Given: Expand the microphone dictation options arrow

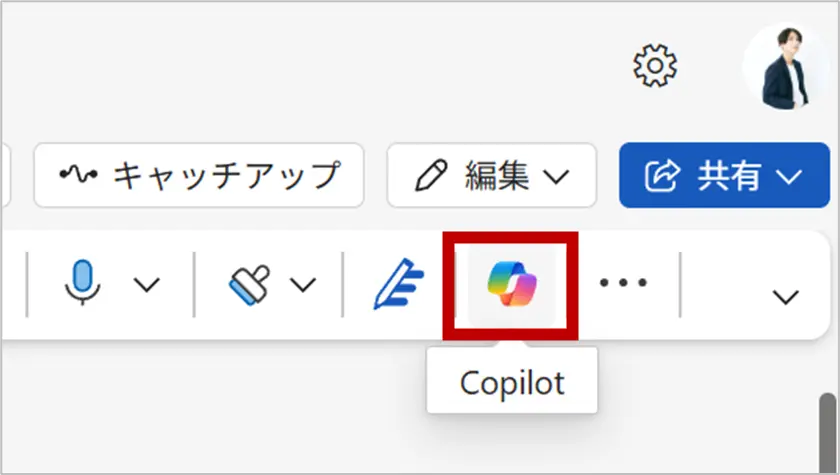Looking at the screenshot, I should click(x=146, y=285).
